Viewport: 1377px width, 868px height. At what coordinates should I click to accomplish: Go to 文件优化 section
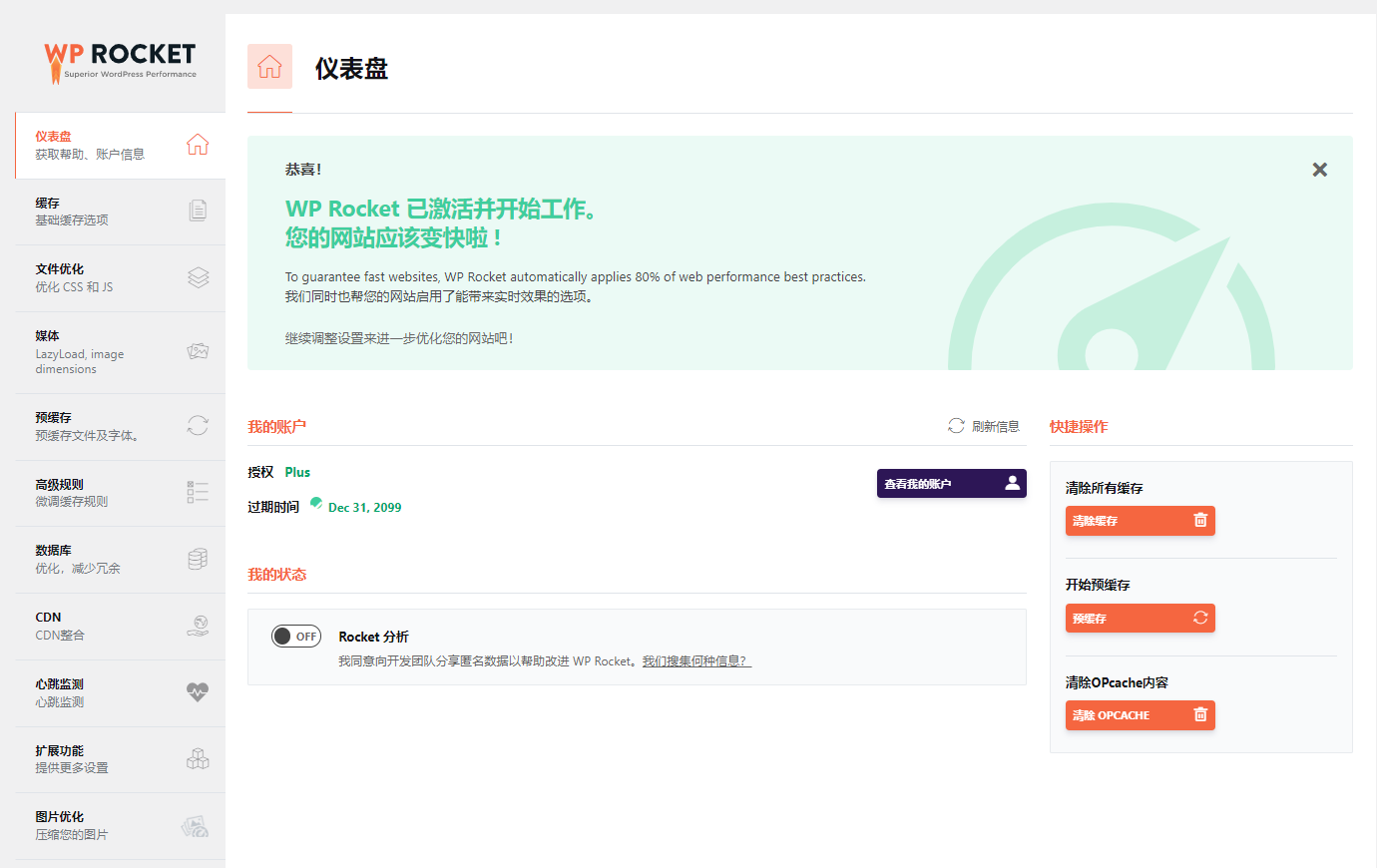tap(120, 278)
